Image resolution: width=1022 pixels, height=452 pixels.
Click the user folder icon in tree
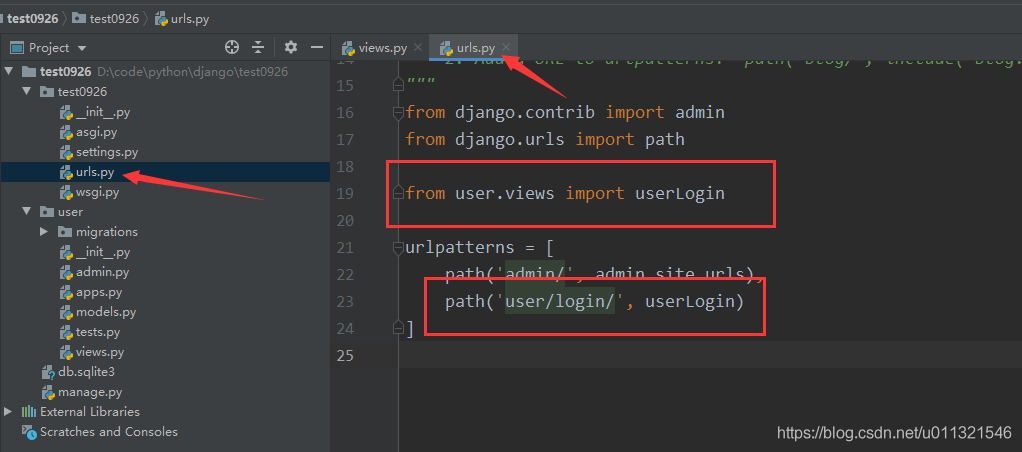pos(46,212)
